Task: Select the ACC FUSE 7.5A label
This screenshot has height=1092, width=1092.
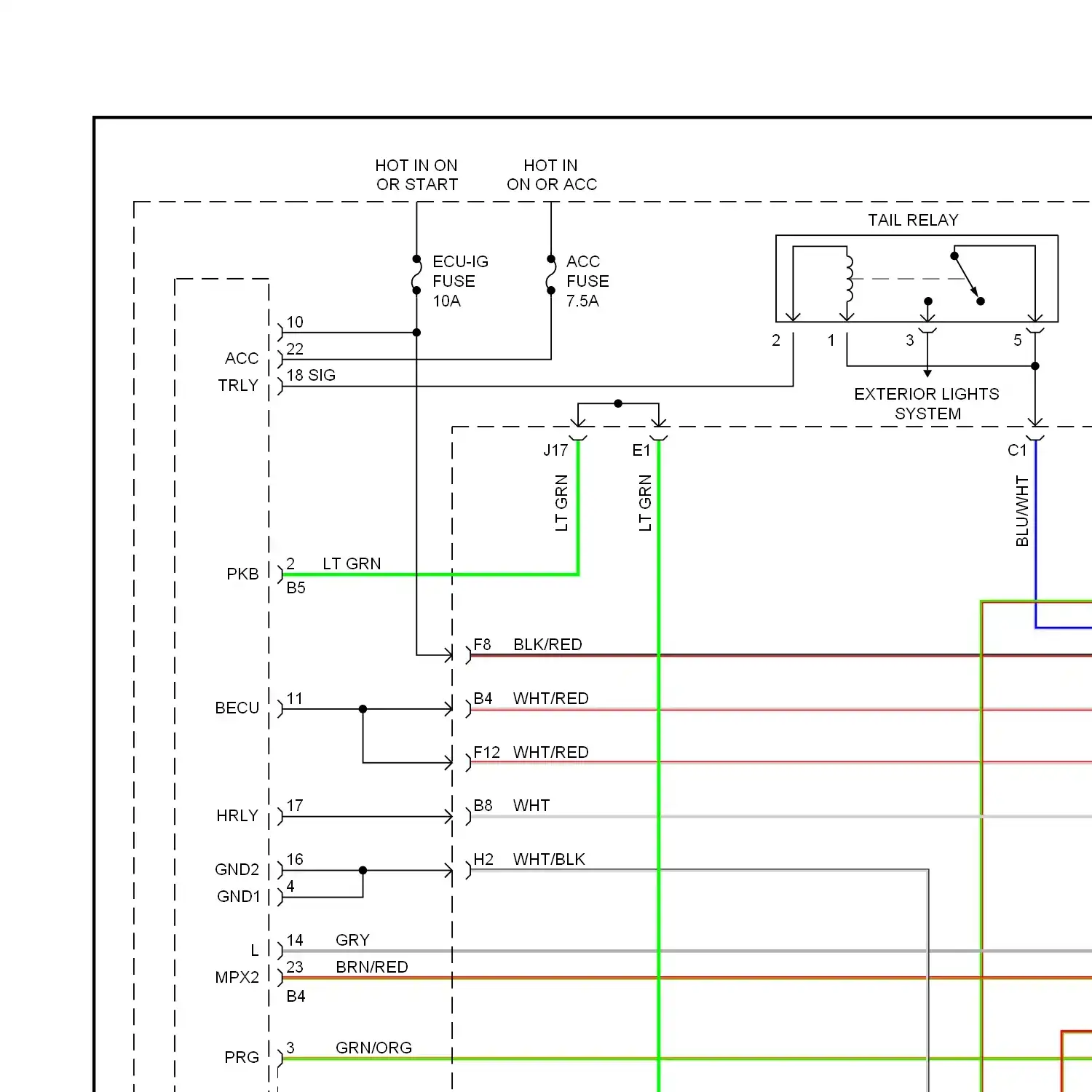Action: coord(587,281)
